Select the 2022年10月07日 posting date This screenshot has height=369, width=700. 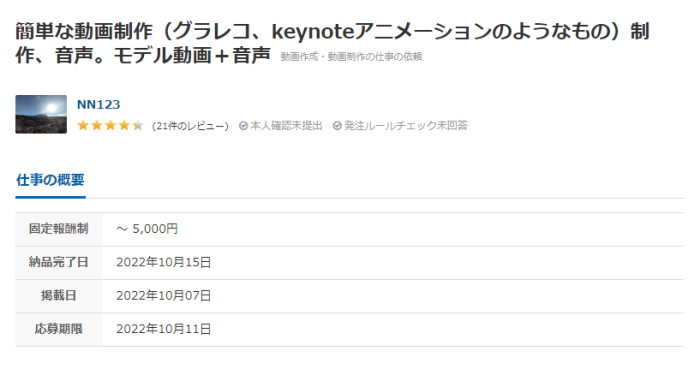[x=164, y=296]
